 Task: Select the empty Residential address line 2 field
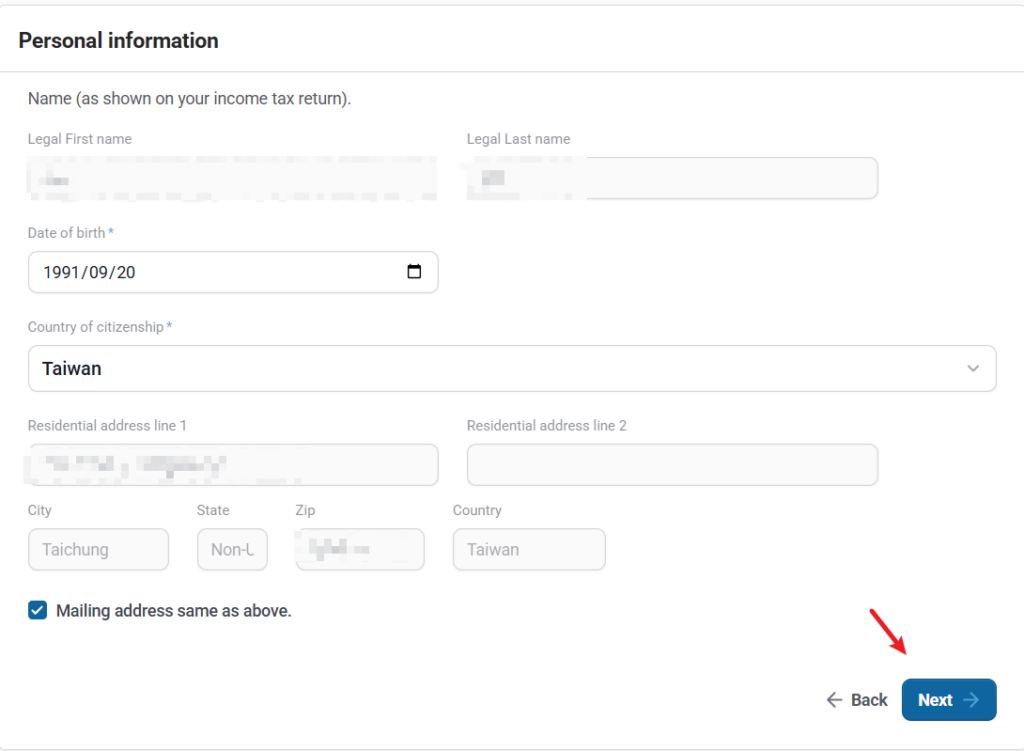click(671, 465)
